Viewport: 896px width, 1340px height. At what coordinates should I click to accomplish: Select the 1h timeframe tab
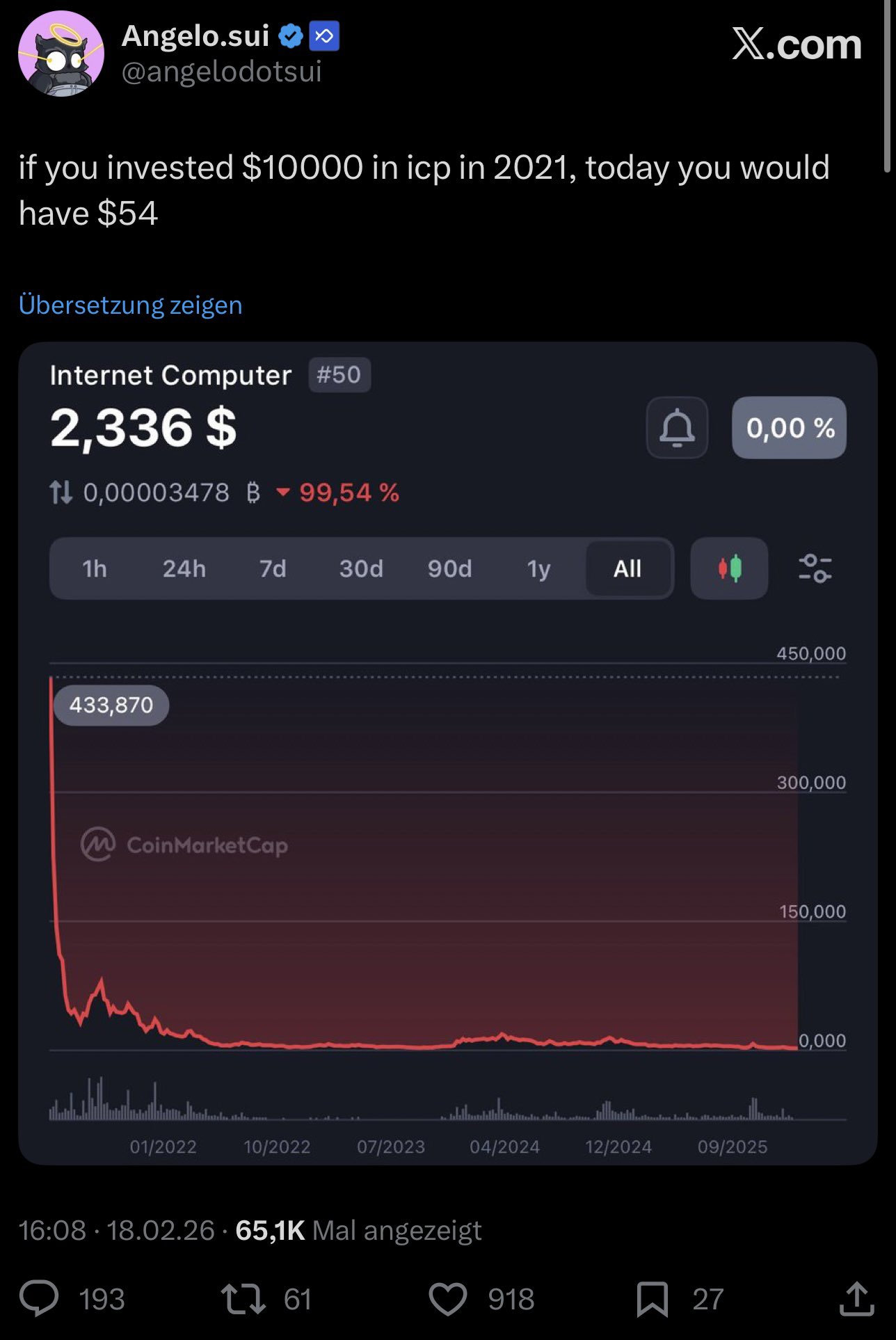pyautogui.click(x=95, y=568)
